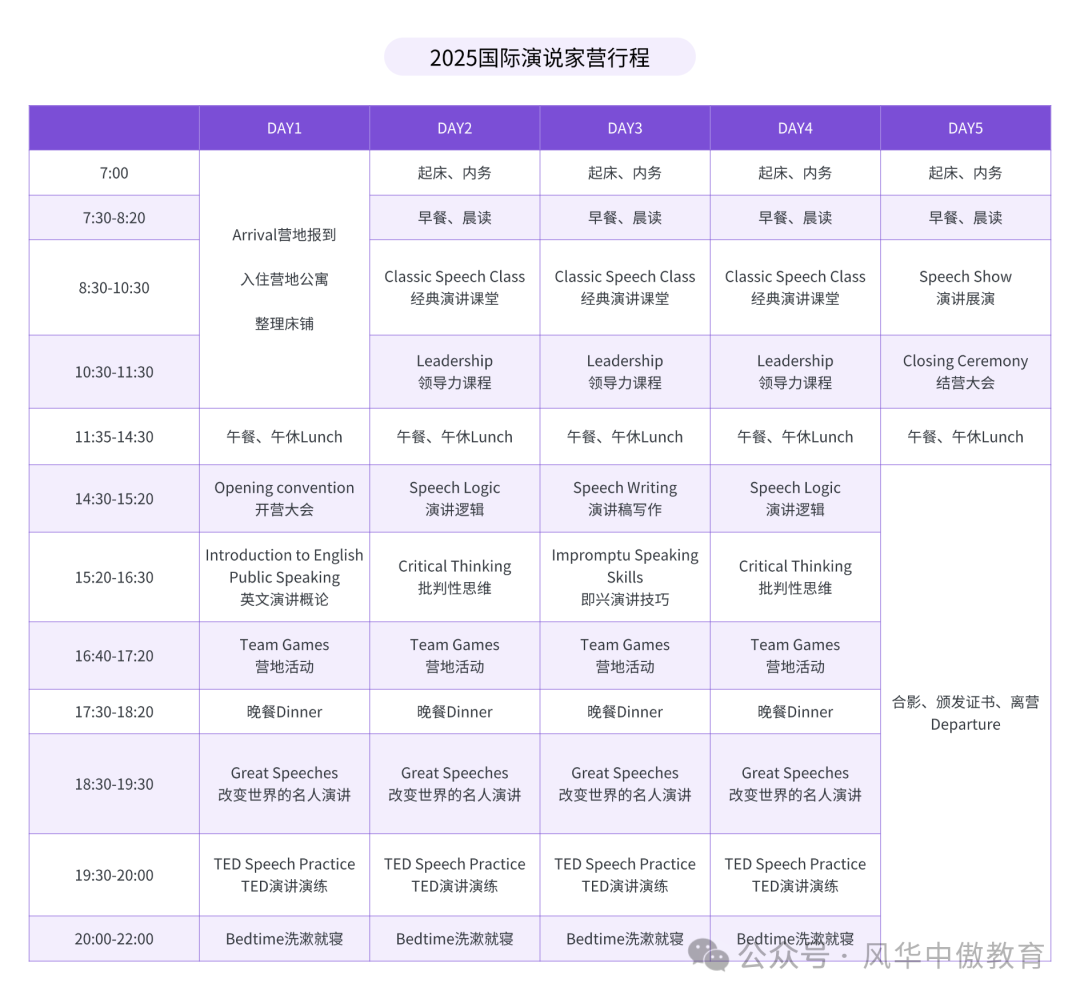Click DAY2 晚餐Dinner cell
1080x999 pixels.
tap(455, 712)
